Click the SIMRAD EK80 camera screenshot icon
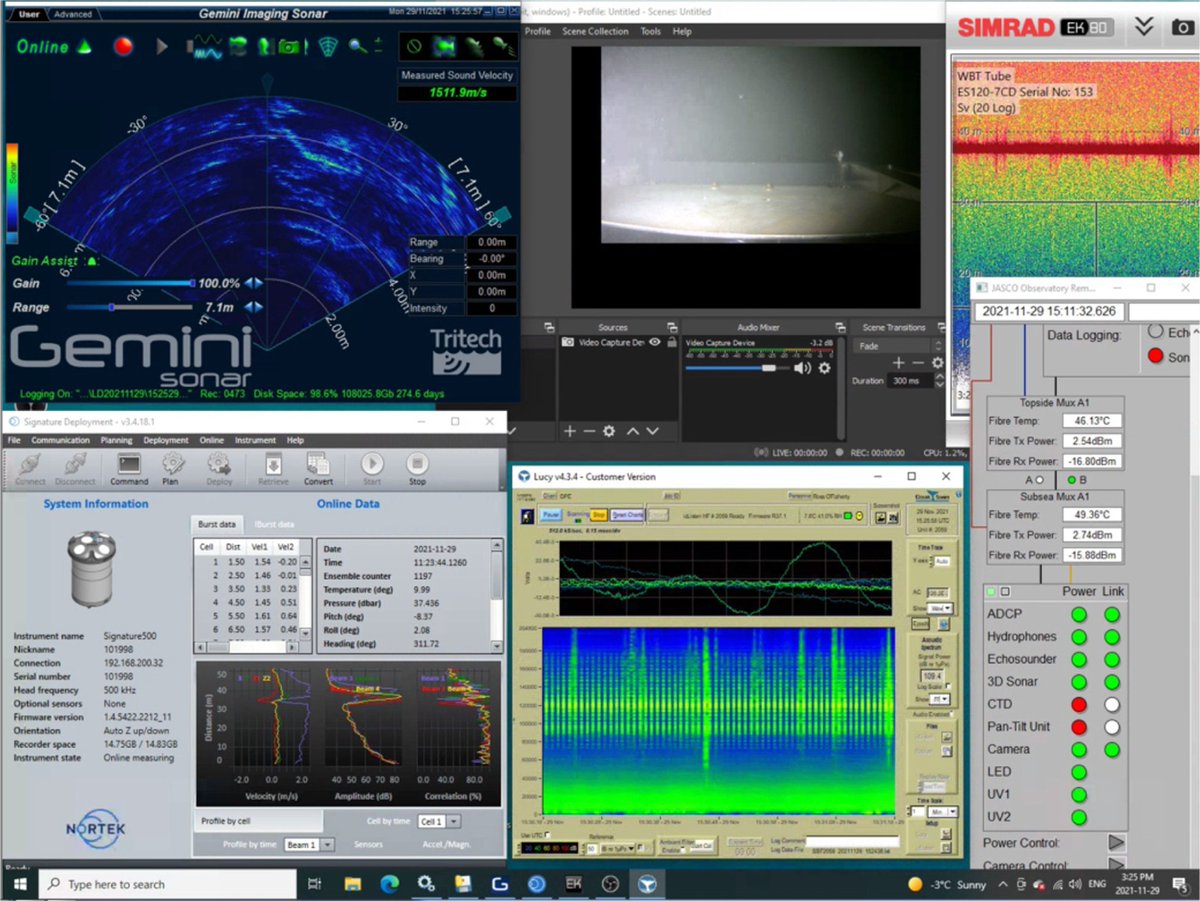The width and height of the screenshot is (1200, 901). click(1182, 27)
